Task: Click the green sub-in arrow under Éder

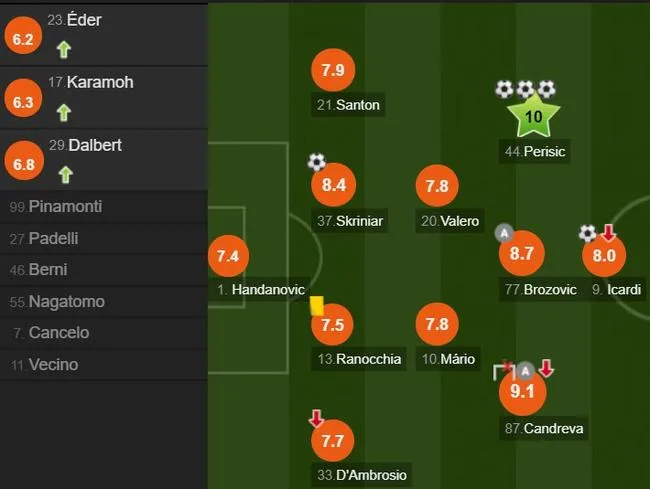Action: point(63,50)
